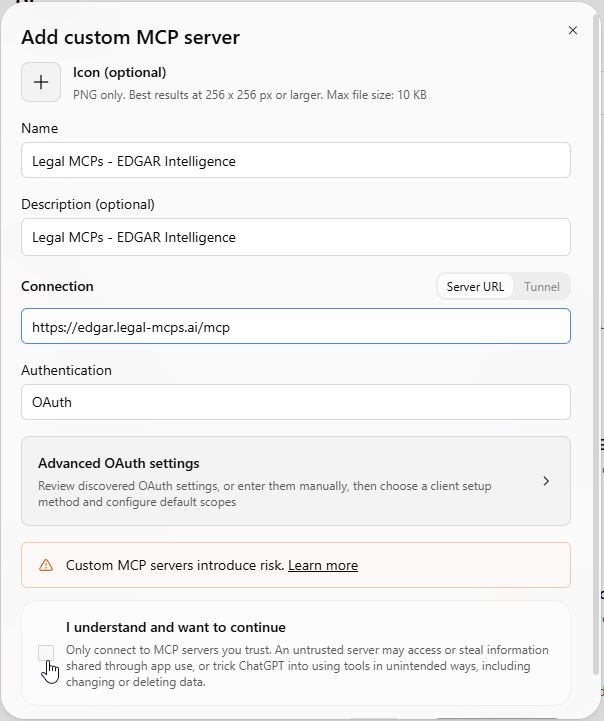The height and width of the screenshot is (721, 604).
Task: Click the Connection section label
Action: coord(57,286)
